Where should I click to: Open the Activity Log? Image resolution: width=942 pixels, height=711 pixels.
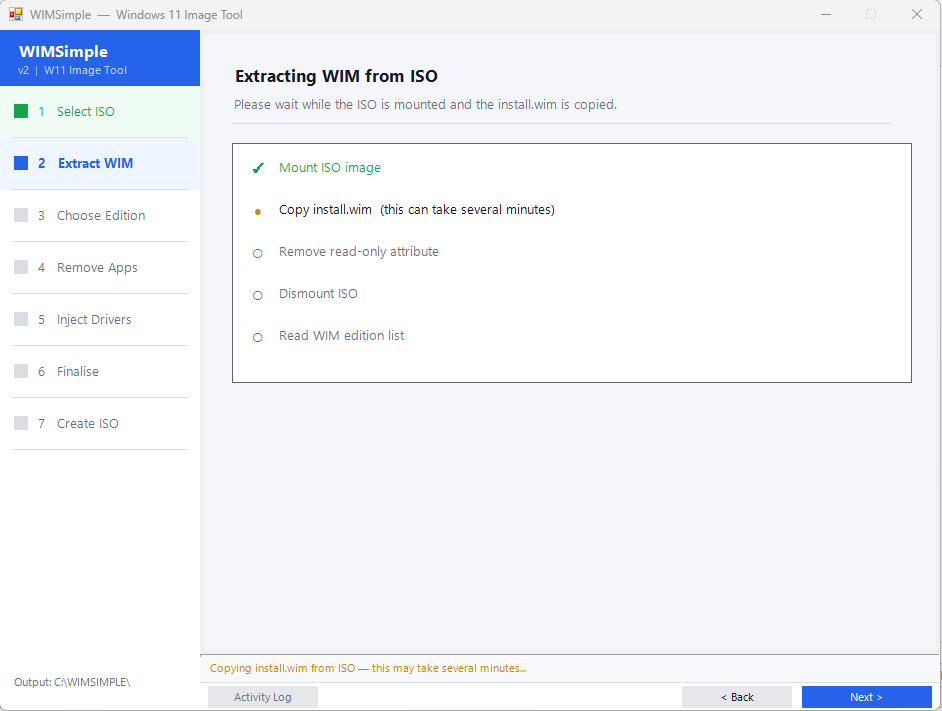[x=263, y=697]
